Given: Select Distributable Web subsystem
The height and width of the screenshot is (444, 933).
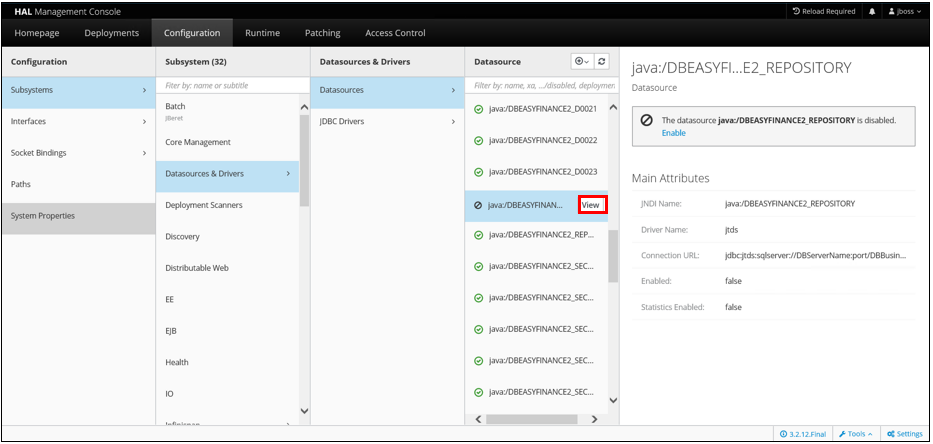Looking at the screenshot, I should point(227,268).
